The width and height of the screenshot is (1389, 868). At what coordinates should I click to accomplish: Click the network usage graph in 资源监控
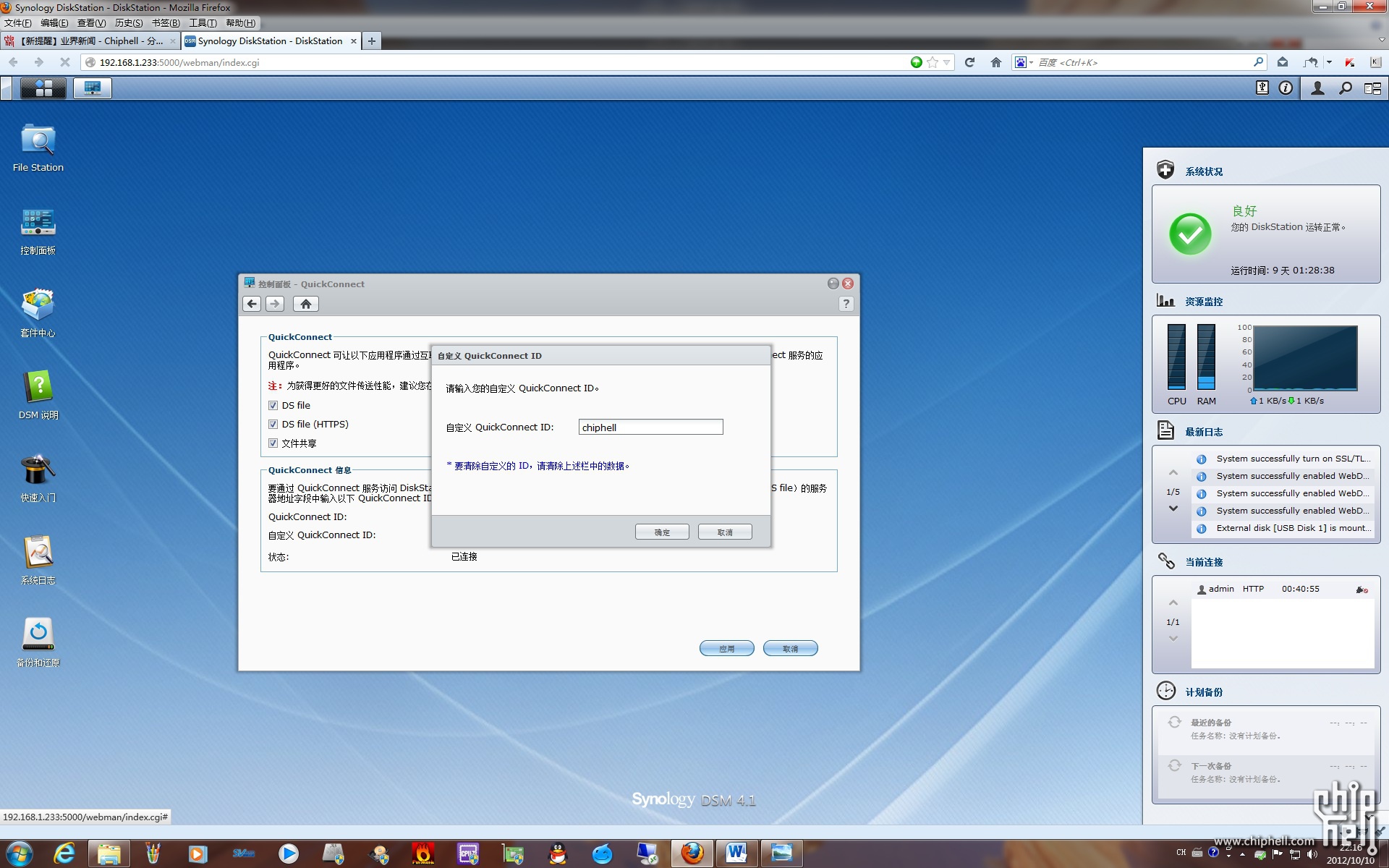coord(1305,358)
